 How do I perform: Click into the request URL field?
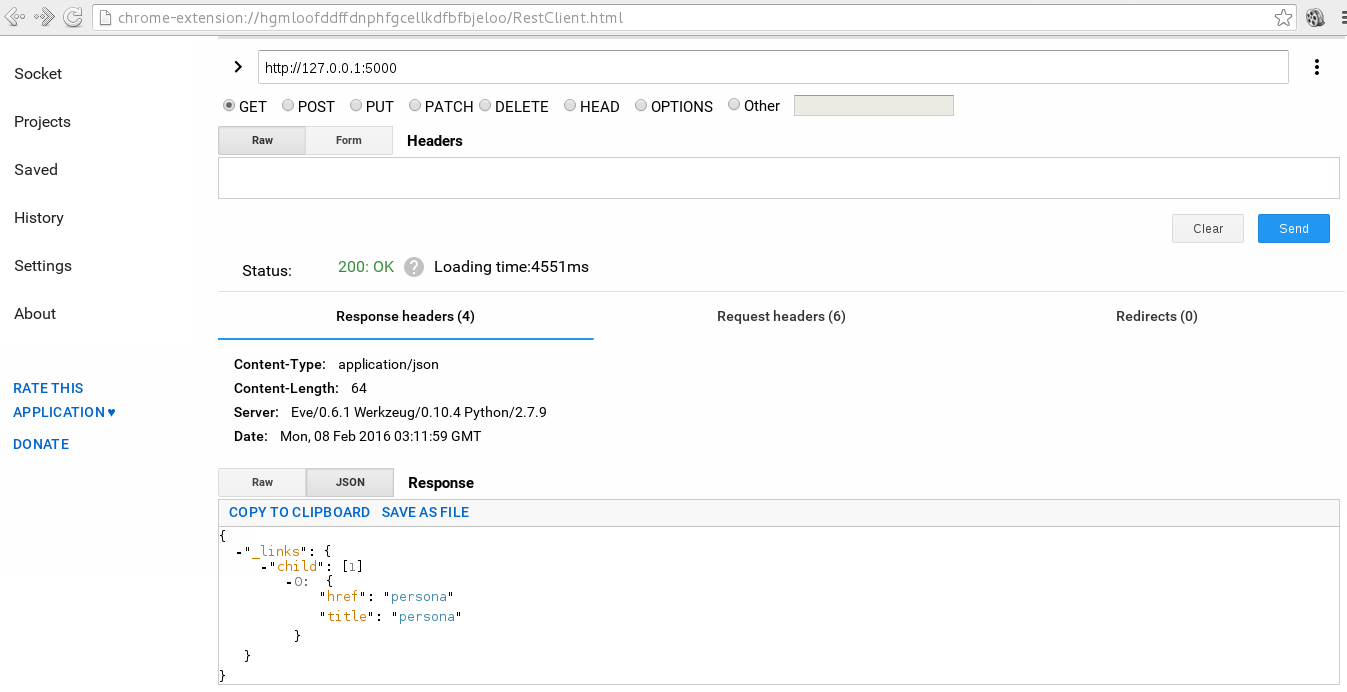772,68
